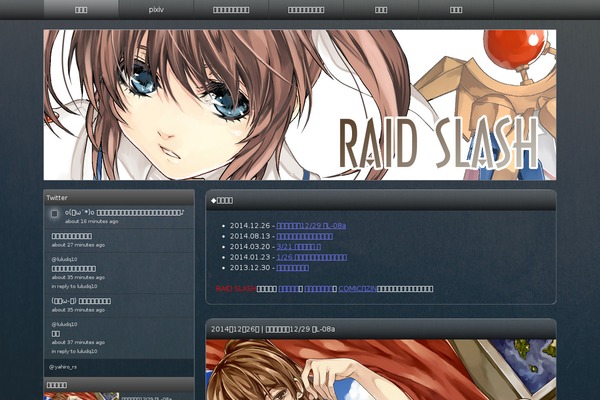Follow the COMICZIN link
This screenshot has height=400, width=600.
357,289
